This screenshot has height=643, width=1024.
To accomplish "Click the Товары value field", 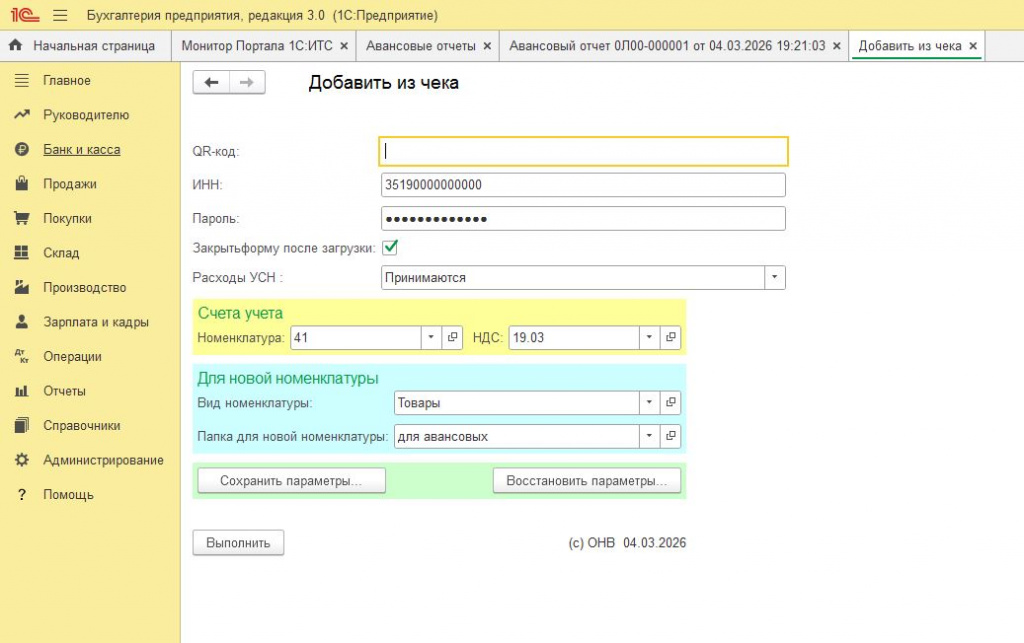I will click(x=517, y=403).
